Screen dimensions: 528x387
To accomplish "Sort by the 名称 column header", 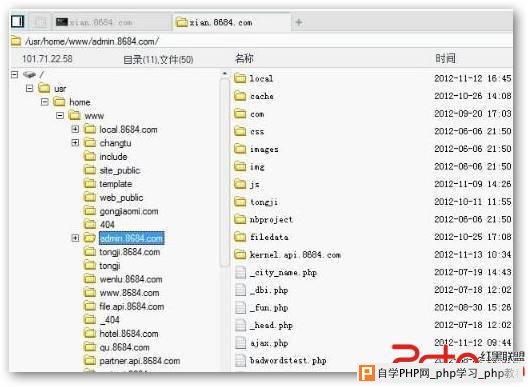I will pyautogui.click(x=244, y=58).
